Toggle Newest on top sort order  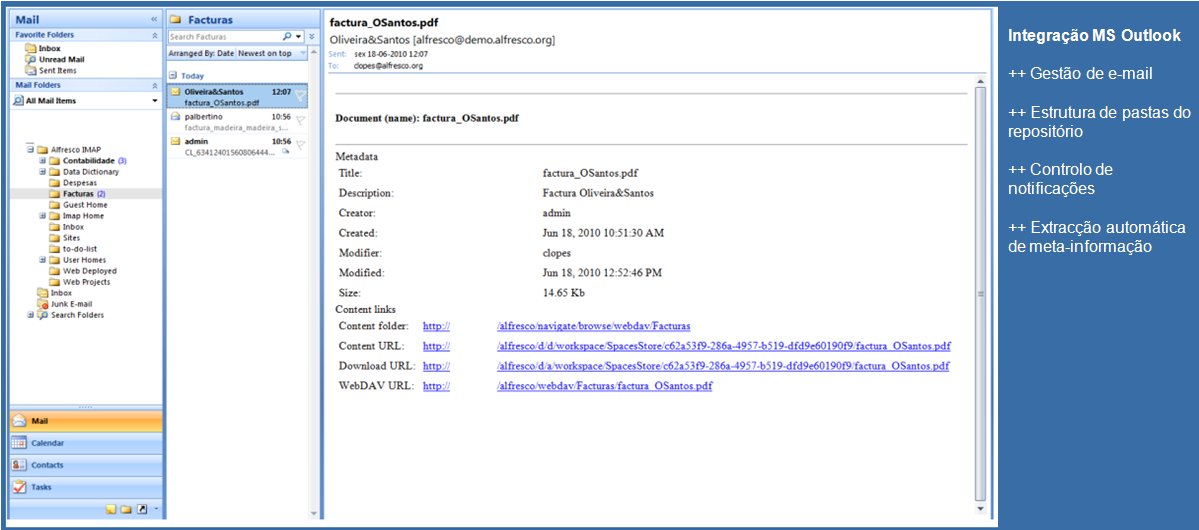(265, 54)
